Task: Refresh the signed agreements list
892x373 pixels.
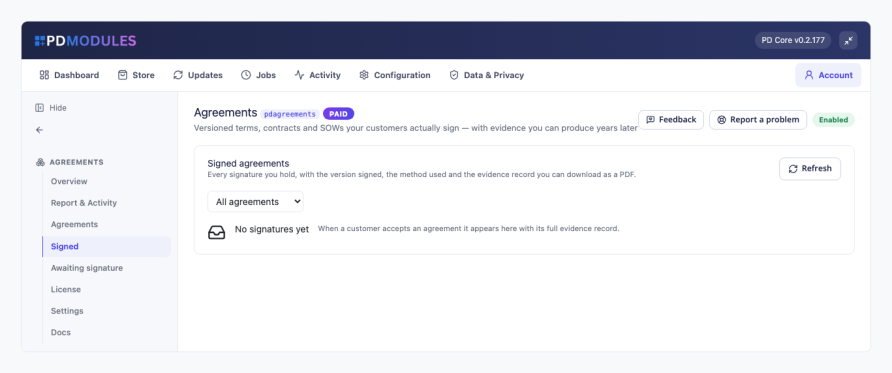Action: [x=810, y=169]
